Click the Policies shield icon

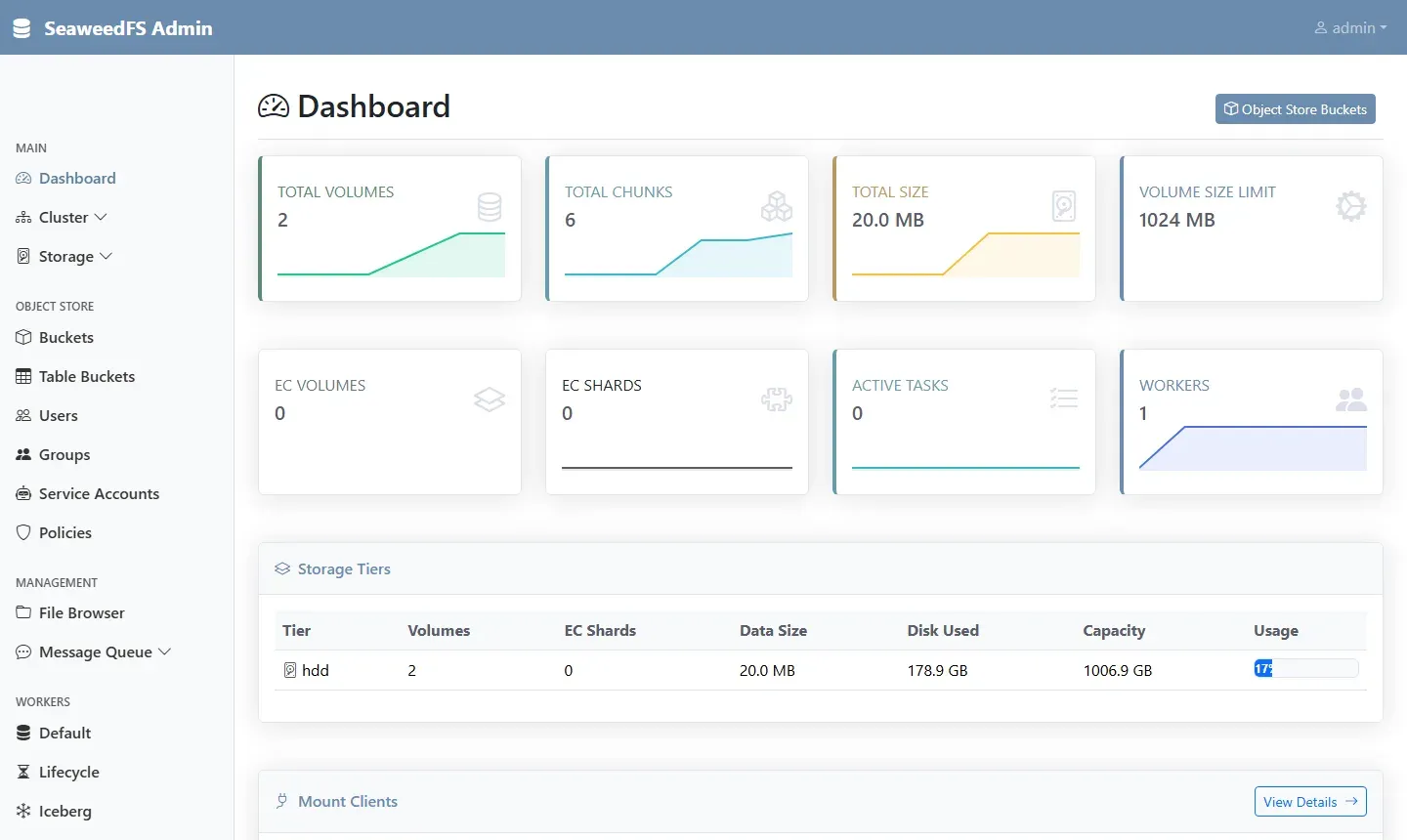pyautogui.click(x=23, y=532)
